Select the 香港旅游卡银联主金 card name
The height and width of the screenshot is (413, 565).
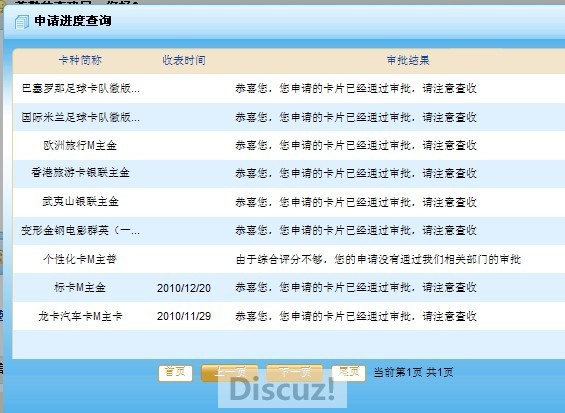point(80,173)
